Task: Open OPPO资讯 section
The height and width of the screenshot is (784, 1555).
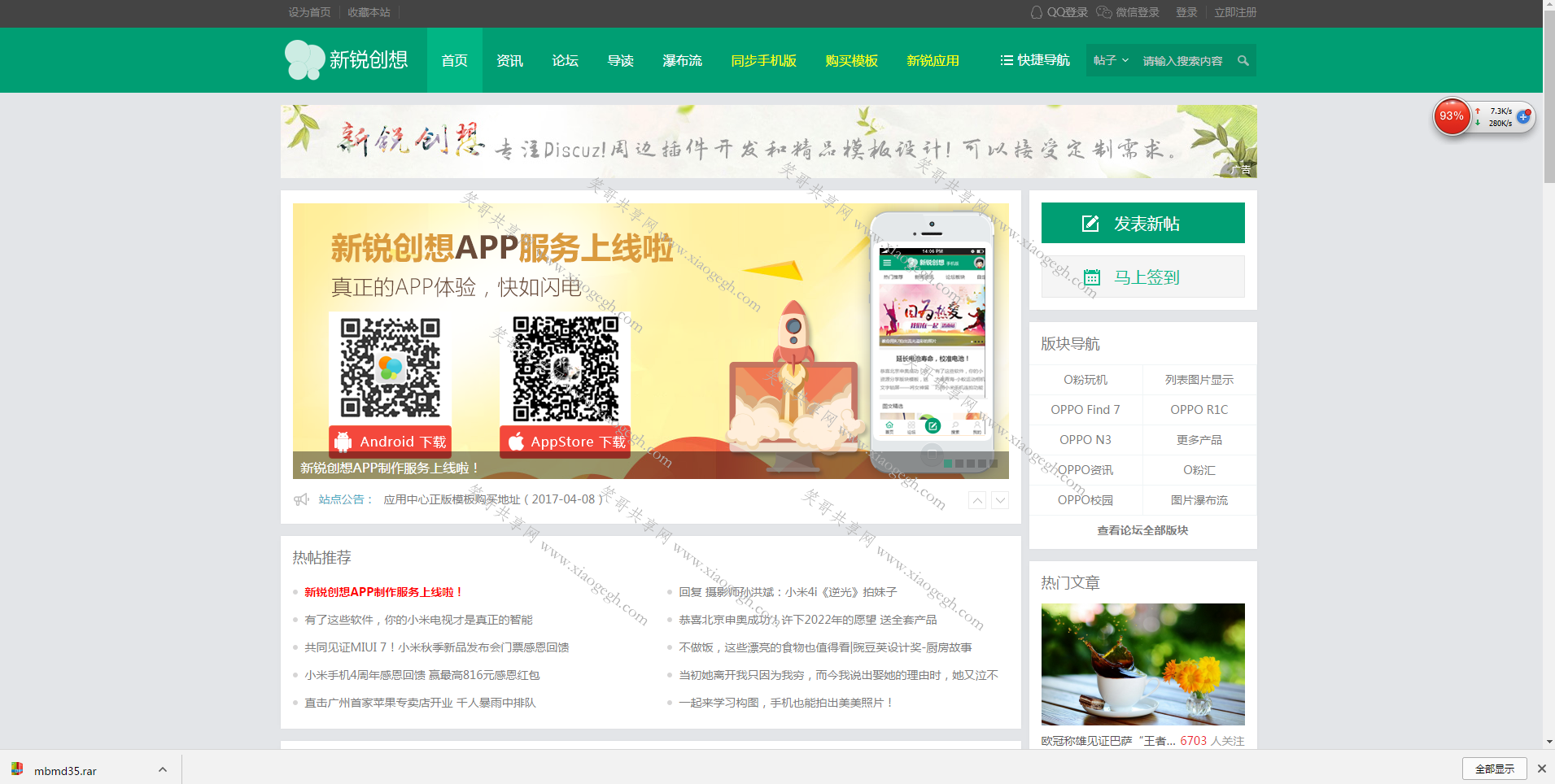Action: (1085, 470)
